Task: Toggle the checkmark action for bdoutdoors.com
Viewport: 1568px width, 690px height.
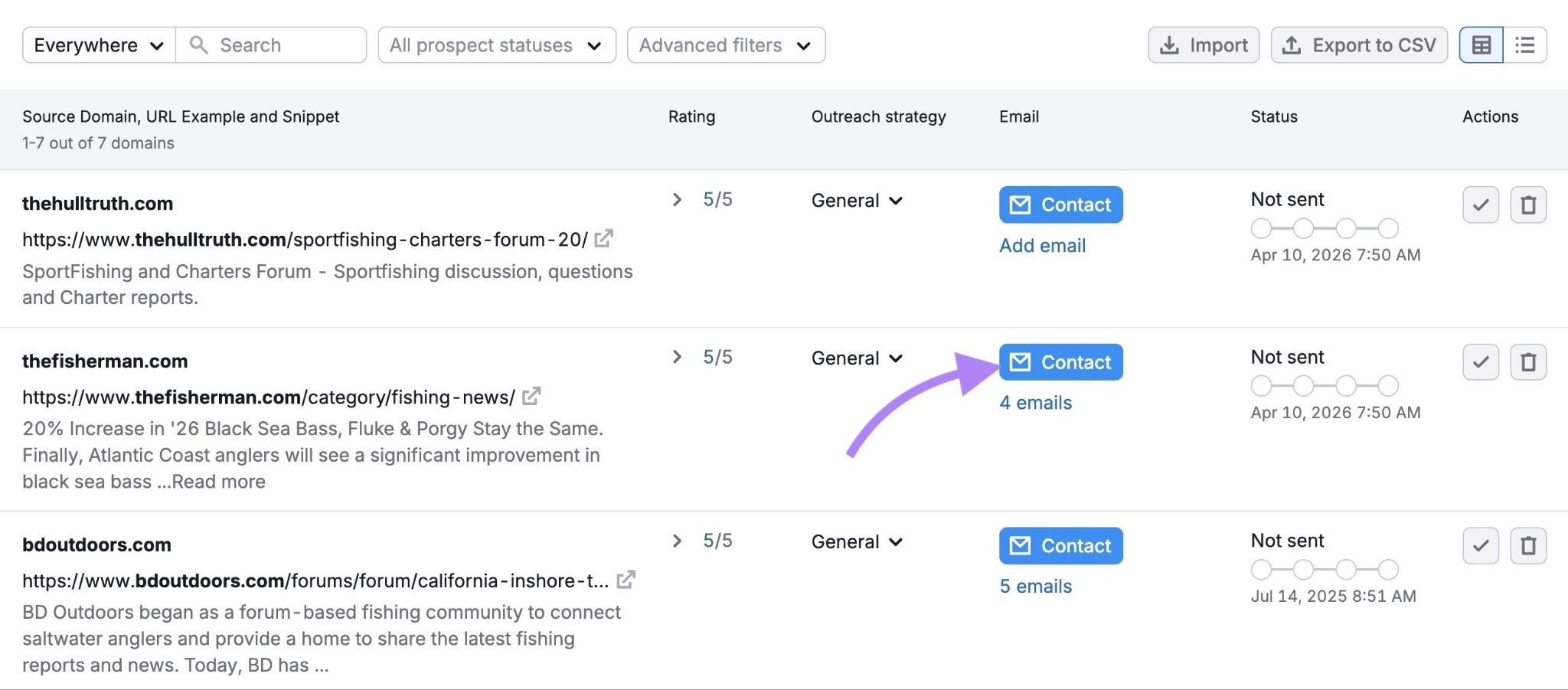Action: pos(1480,545)
